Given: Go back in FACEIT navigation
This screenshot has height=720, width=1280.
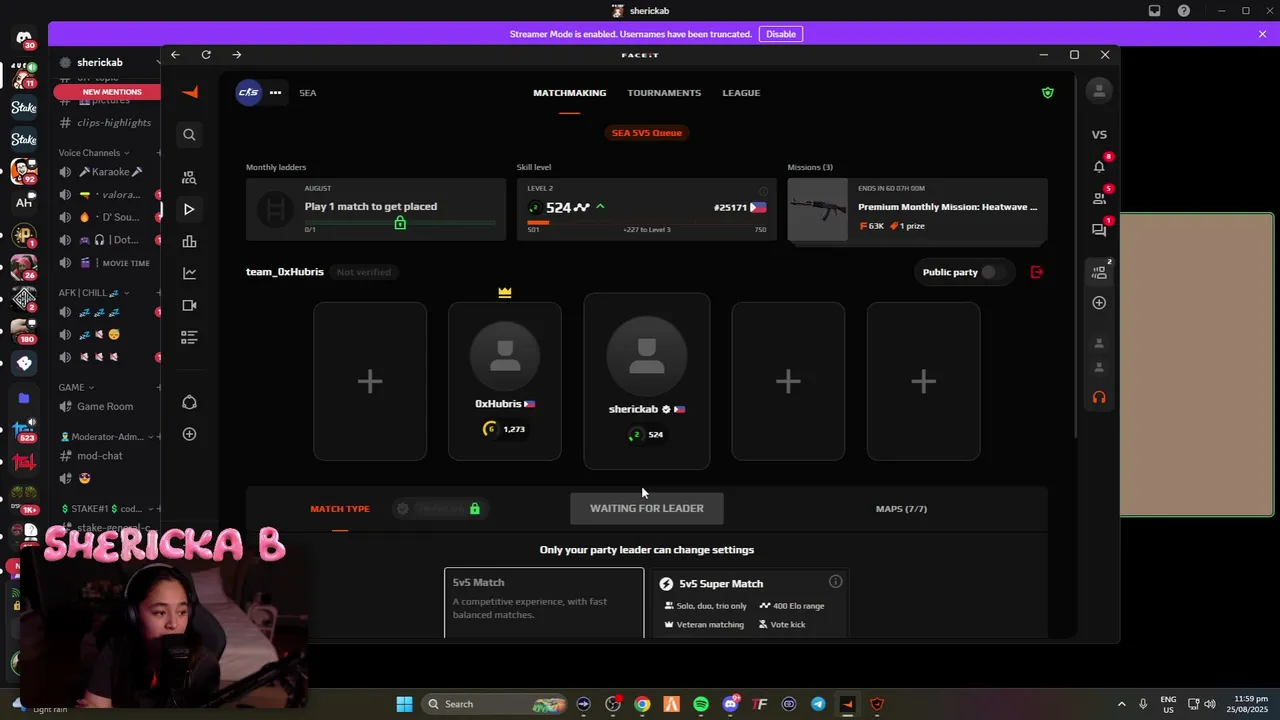Looking at the screenshot, I should pos(175,55).
